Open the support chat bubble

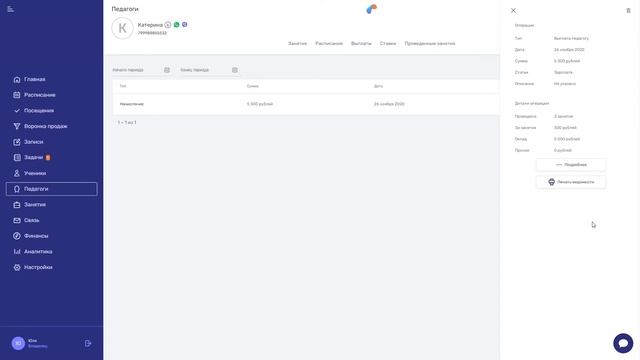[x=623, y=343]
